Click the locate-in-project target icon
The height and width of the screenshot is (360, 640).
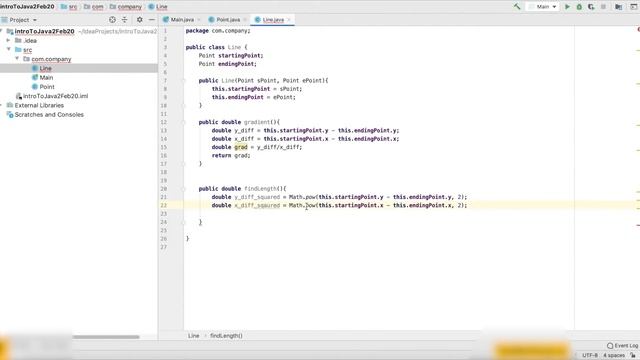pos(112,20)
